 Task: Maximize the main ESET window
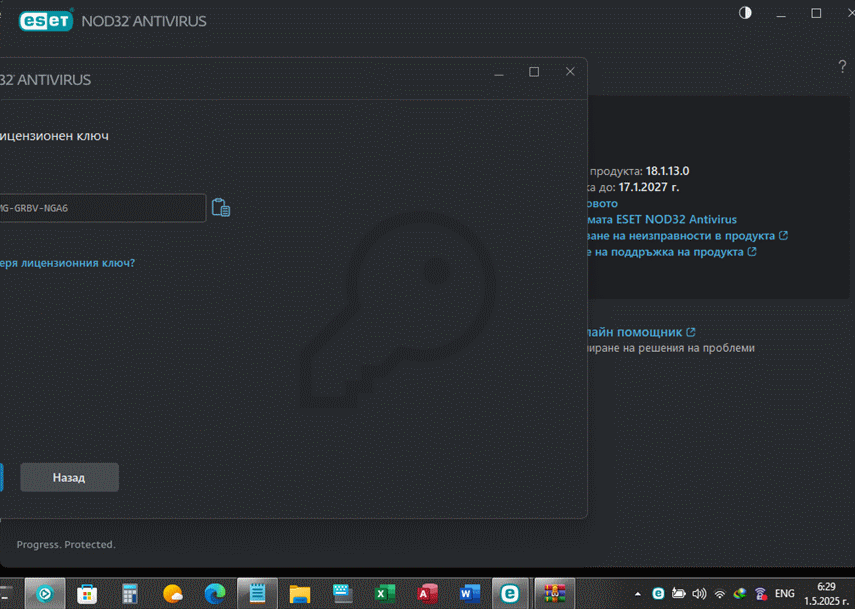(816, 13)
